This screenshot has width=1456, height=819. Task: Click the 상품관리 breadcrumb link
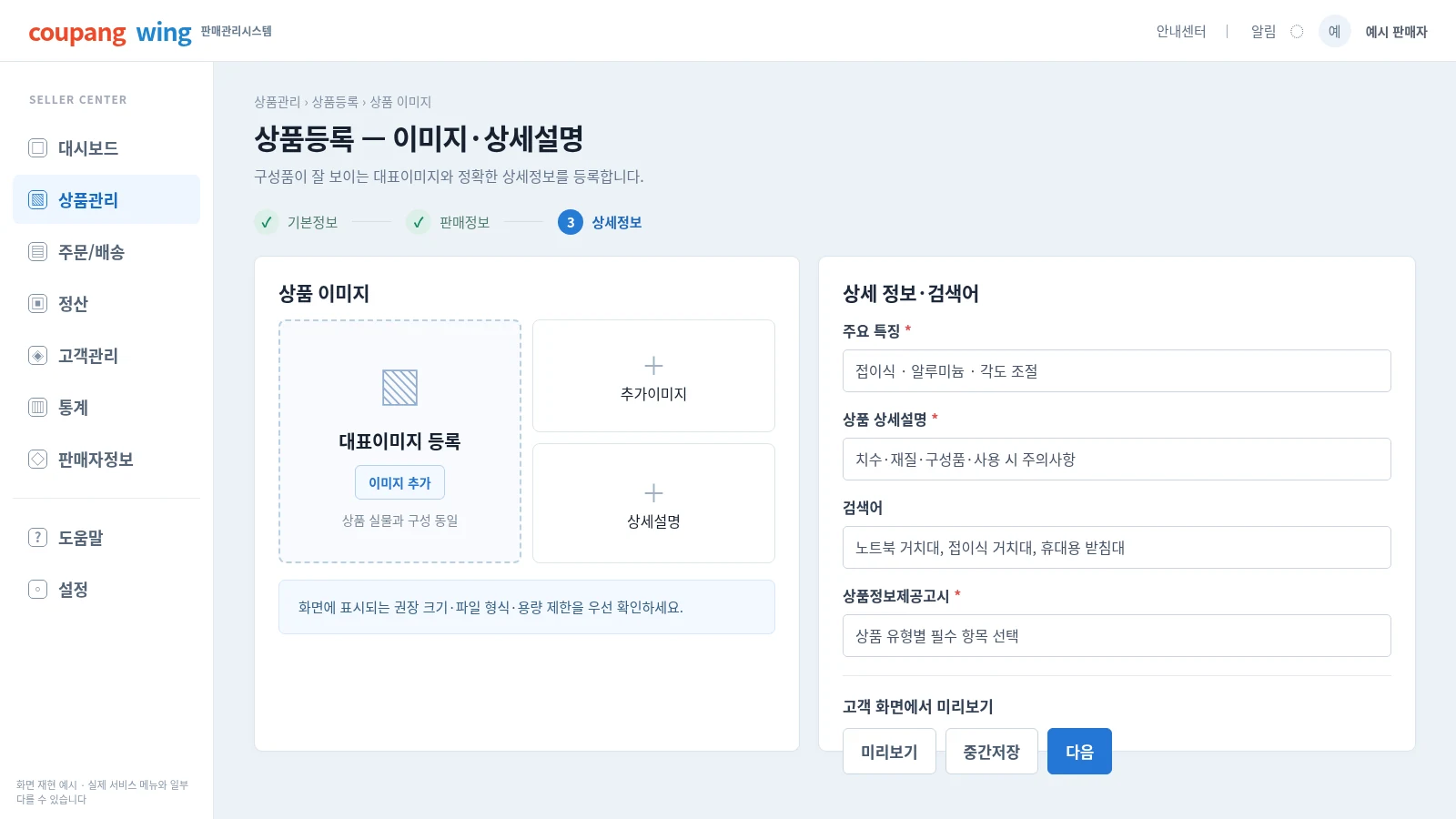[277, 102]
